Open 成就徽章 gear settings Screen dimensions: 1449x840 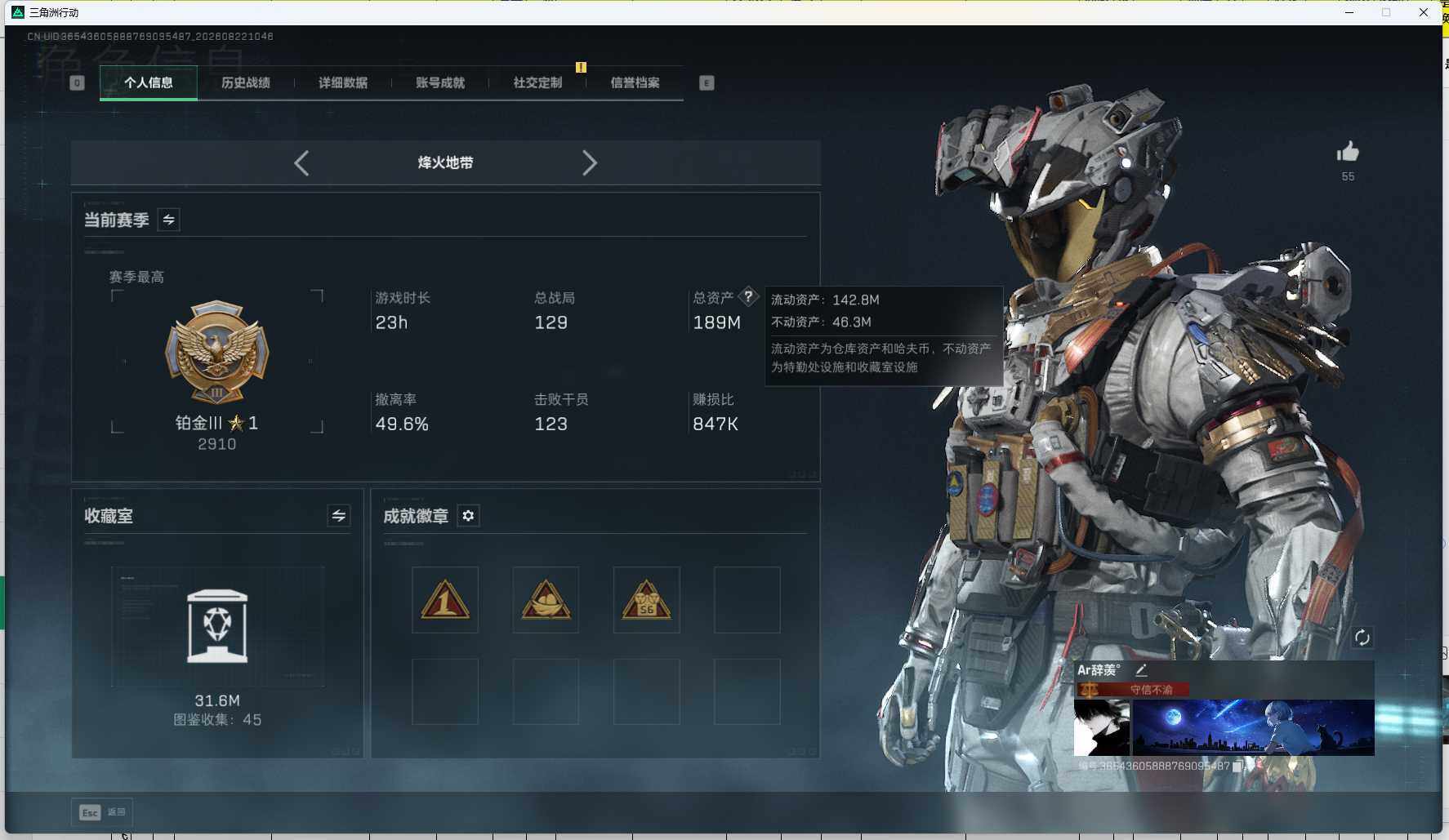point(468,516)
